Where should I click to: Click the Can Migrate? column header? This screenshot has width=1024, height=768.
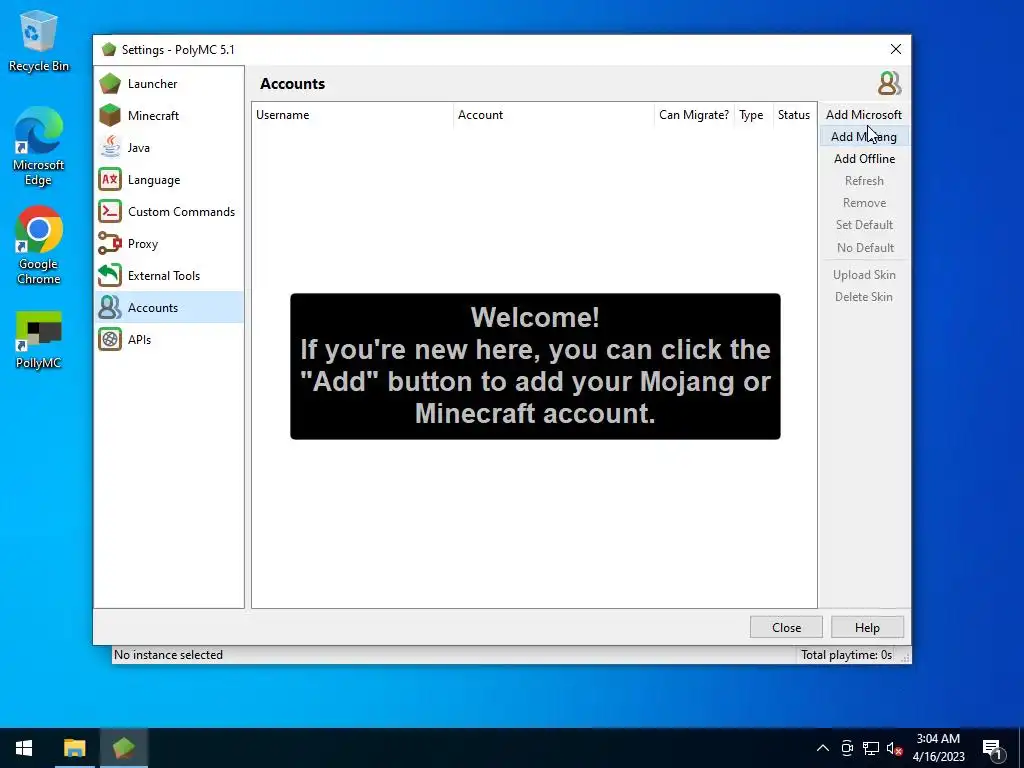(x=694, y=115)
